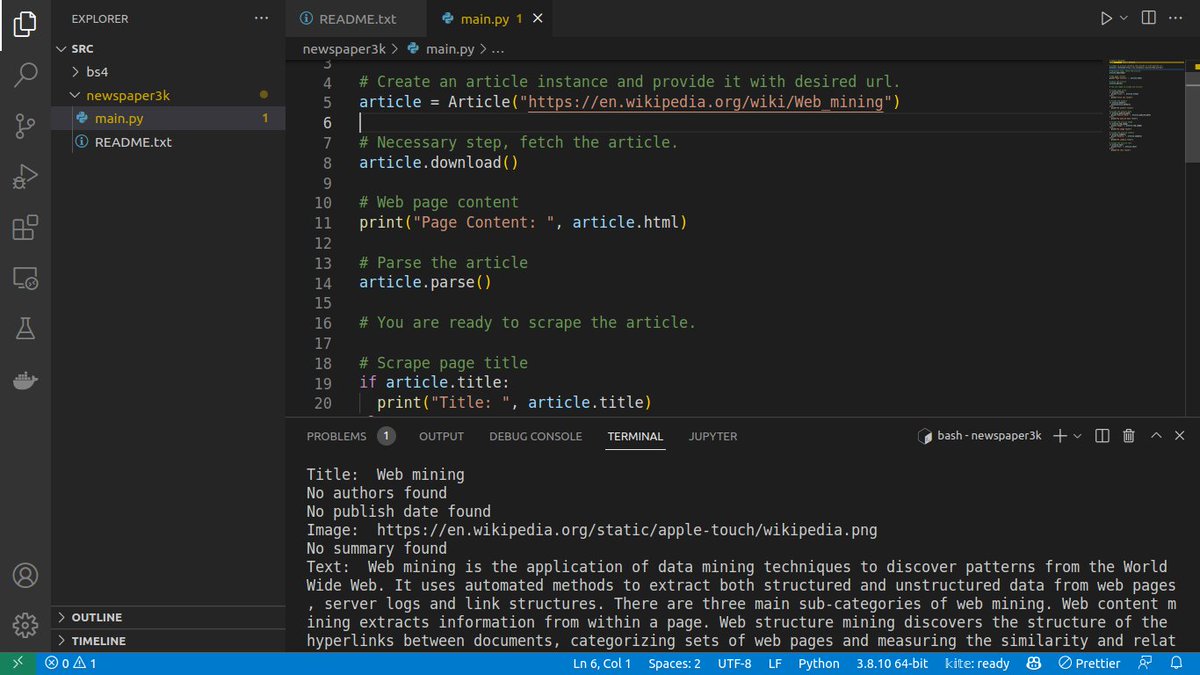Viewport: 1200px width, 675px height.
Task: Expand the bs4 folder
Action: point(168,72)
